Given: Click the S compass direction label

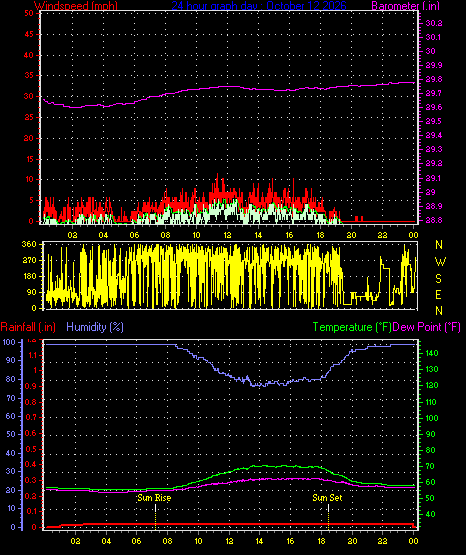Looking at the screenshot, I should (438, 279).
